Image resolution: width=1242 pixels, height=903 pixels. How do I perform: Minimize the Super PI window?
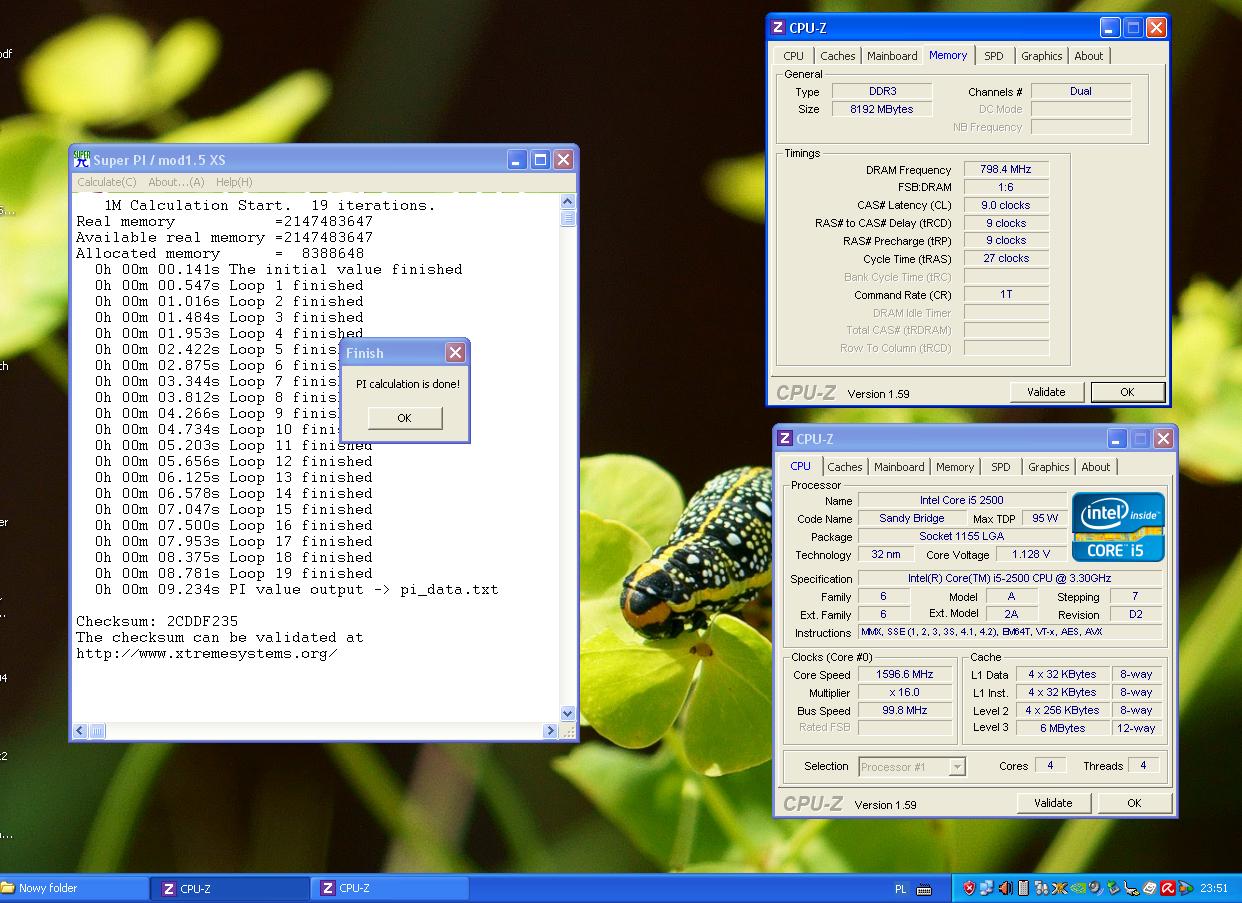click(x=517, y=159)
